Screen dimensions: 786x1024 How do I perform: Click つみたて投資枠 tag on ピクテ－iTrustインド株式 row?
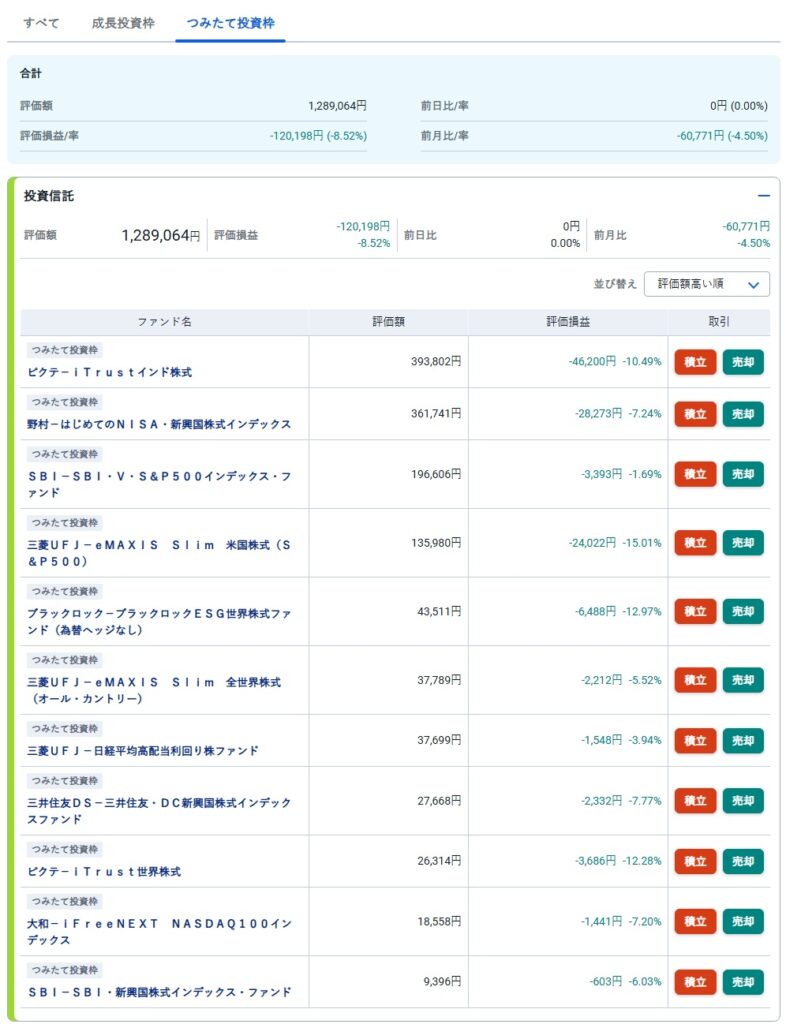tap(65, 350)
